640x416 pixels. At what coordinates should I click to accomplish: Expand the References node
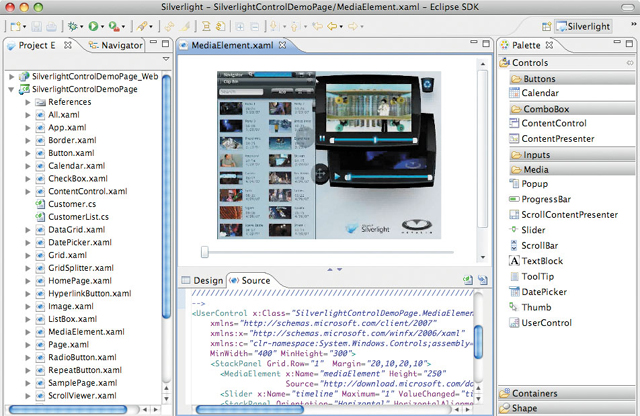click(28, 102)
